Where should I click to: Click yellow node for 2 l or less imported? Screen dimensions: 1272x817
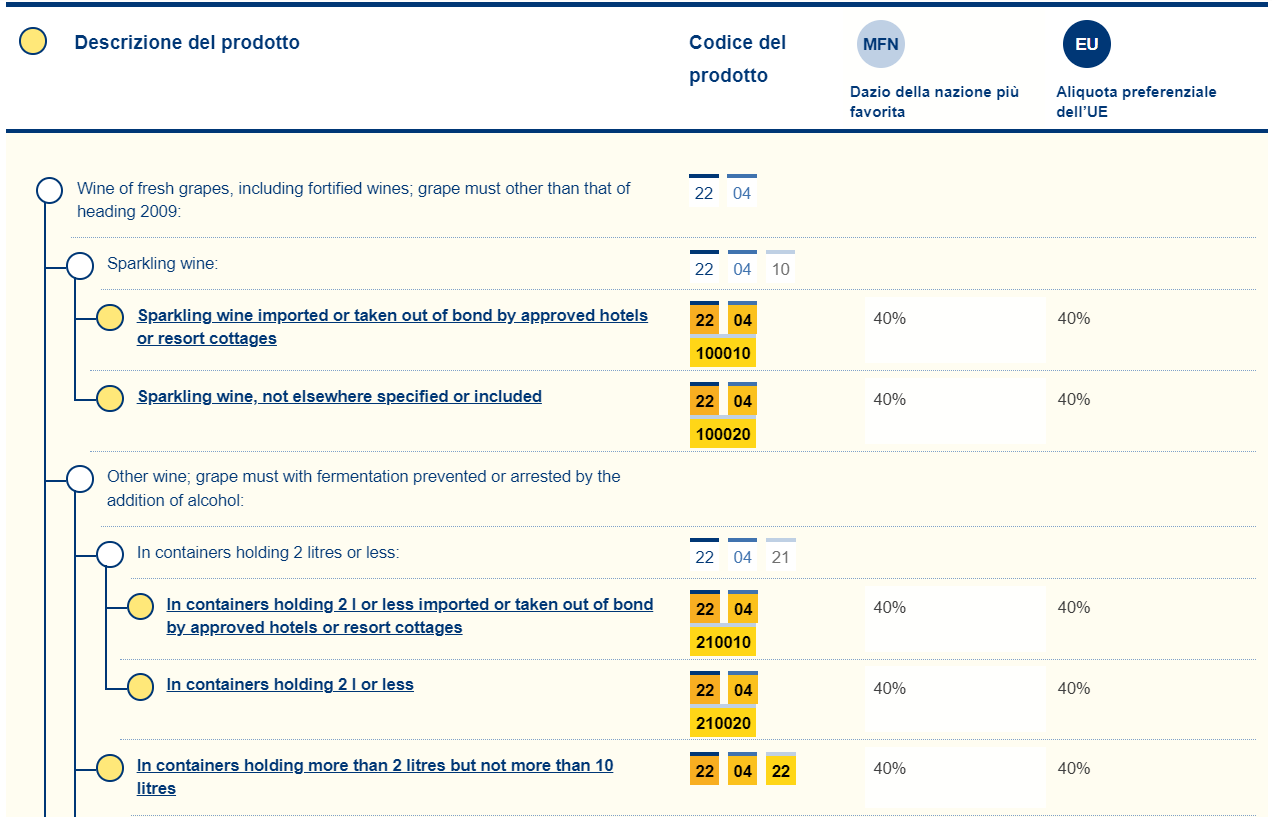point(140,607)
